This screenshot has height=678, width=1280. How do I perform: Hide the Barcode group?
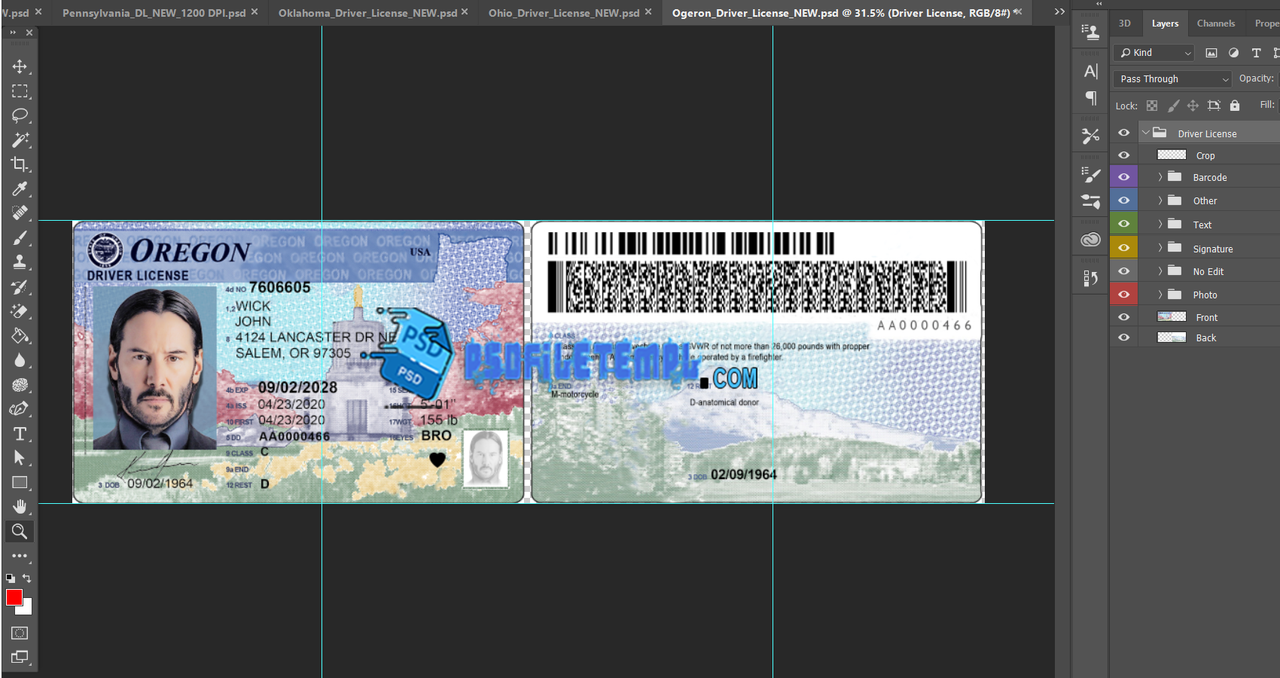click(x=1124, y=177)
